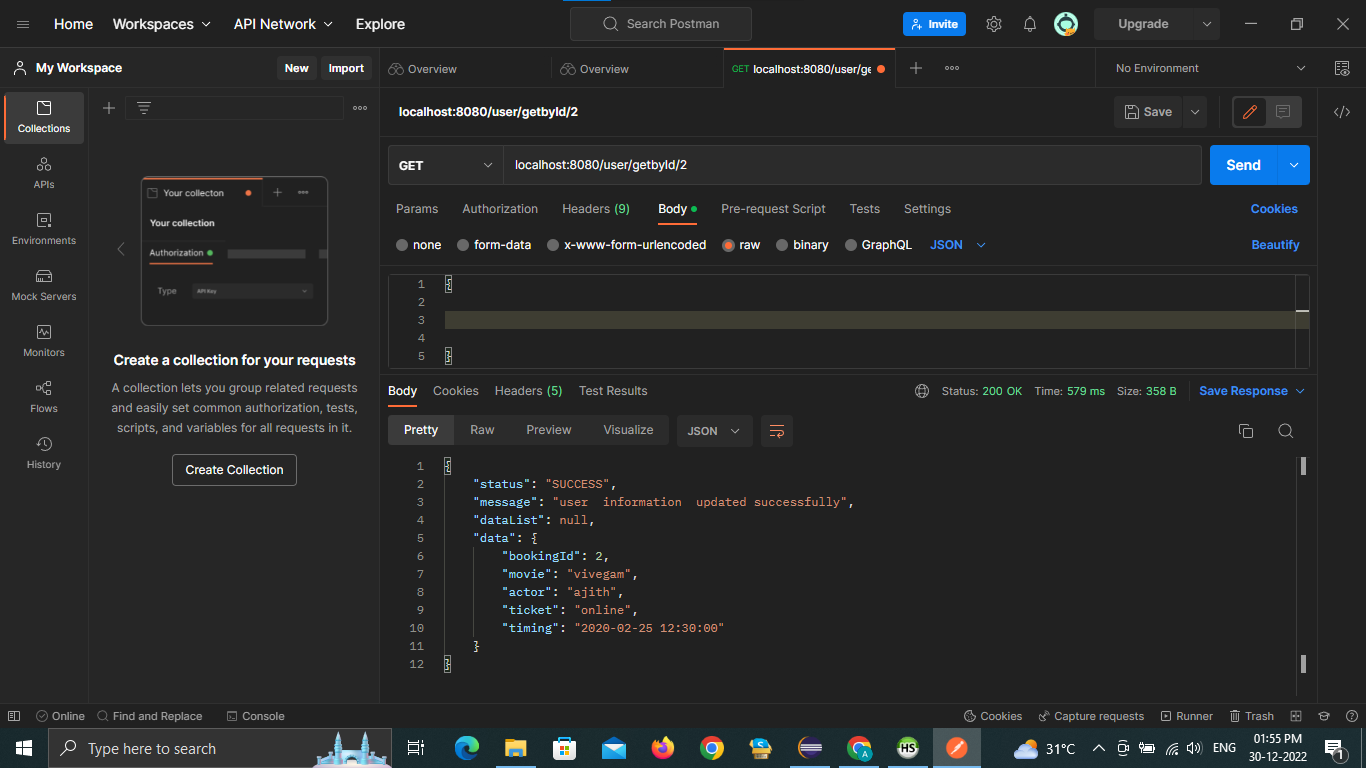Select the binary body type
The image size is (1366, 768).
click(x=803, y=245)
